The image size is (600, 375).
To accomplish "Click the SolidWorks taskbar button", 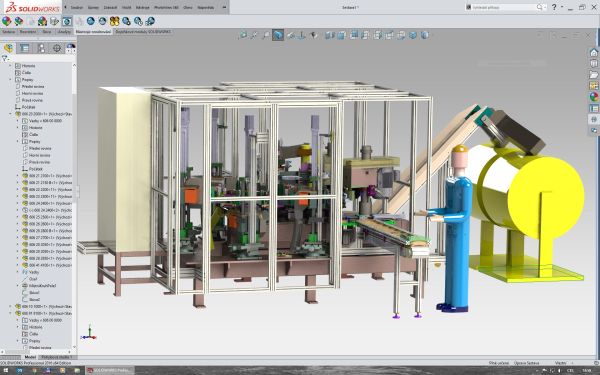I will tap(110, 370).
